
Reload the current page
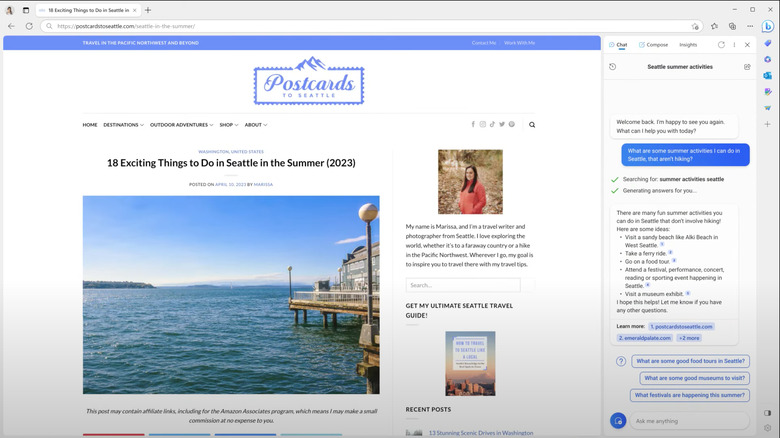pos(29,26)
